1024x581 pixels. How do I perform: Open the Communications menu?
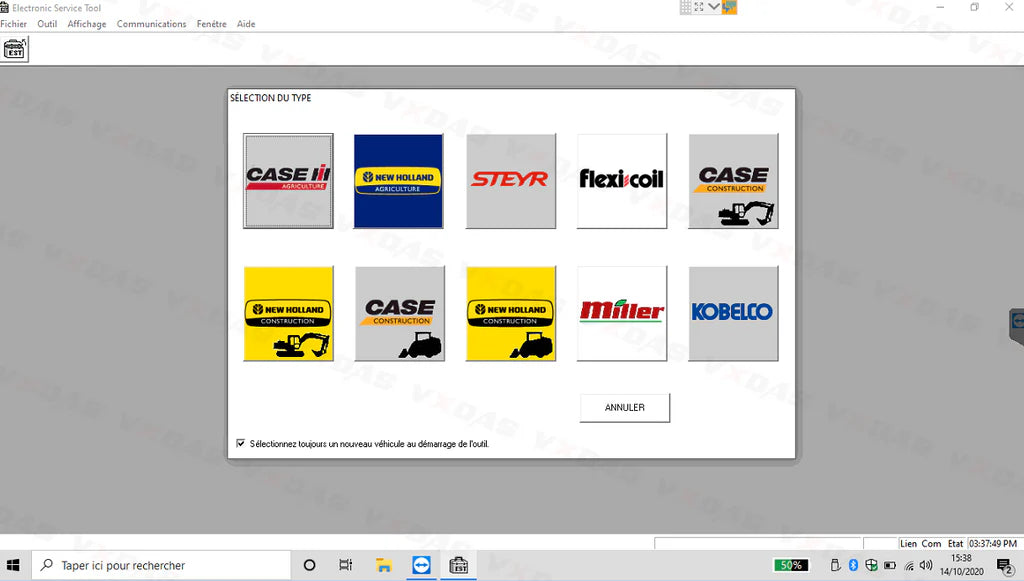pos(151,23)
